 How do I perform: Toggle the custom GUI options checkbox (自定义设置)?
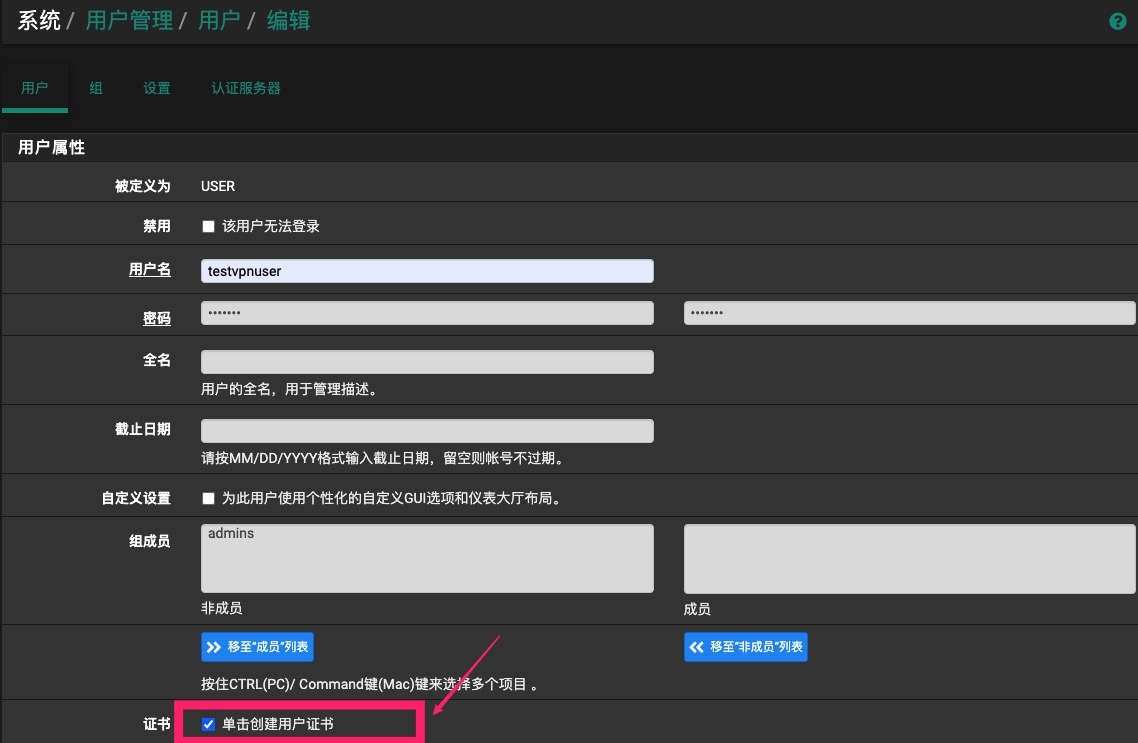[209, 498]
